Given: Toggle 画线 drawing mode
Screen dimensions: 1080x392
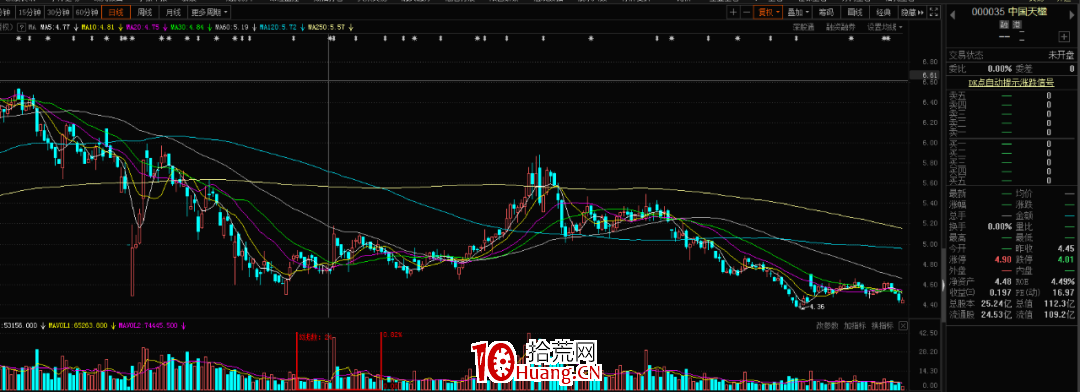Looking at the screenshot, I should click(854, 12).
